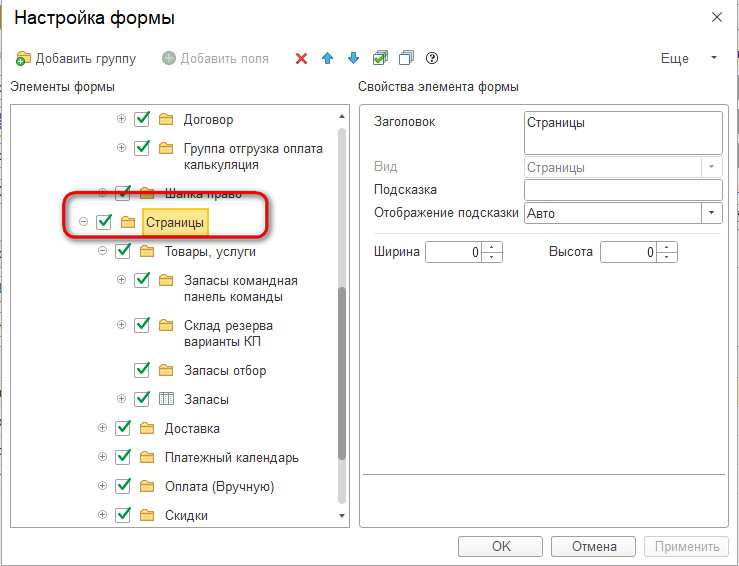Screen dimensions: 739x566
Task: Click folder icon of Запасы командная панель команды
Action: (x=165, y=280)
